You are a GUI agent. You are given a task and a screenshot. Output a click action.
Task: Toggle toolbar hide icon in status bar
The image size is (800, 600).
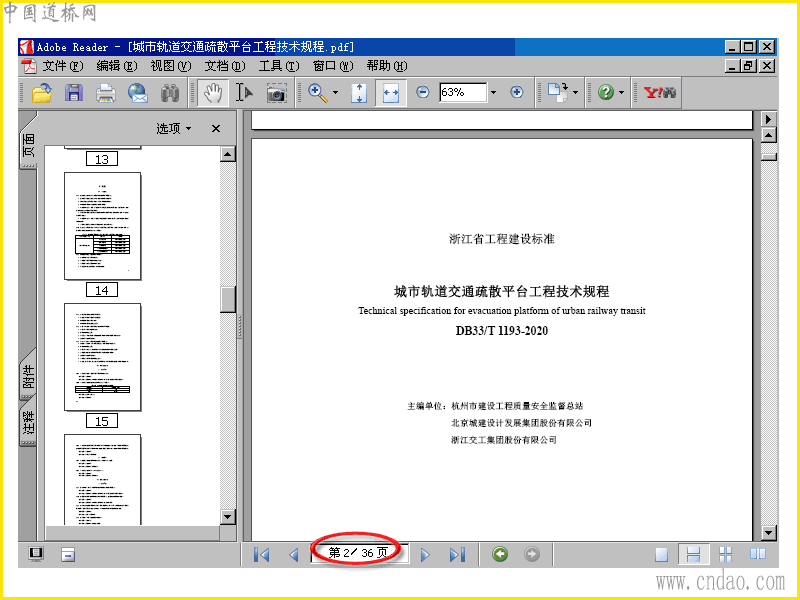(68, 555)
